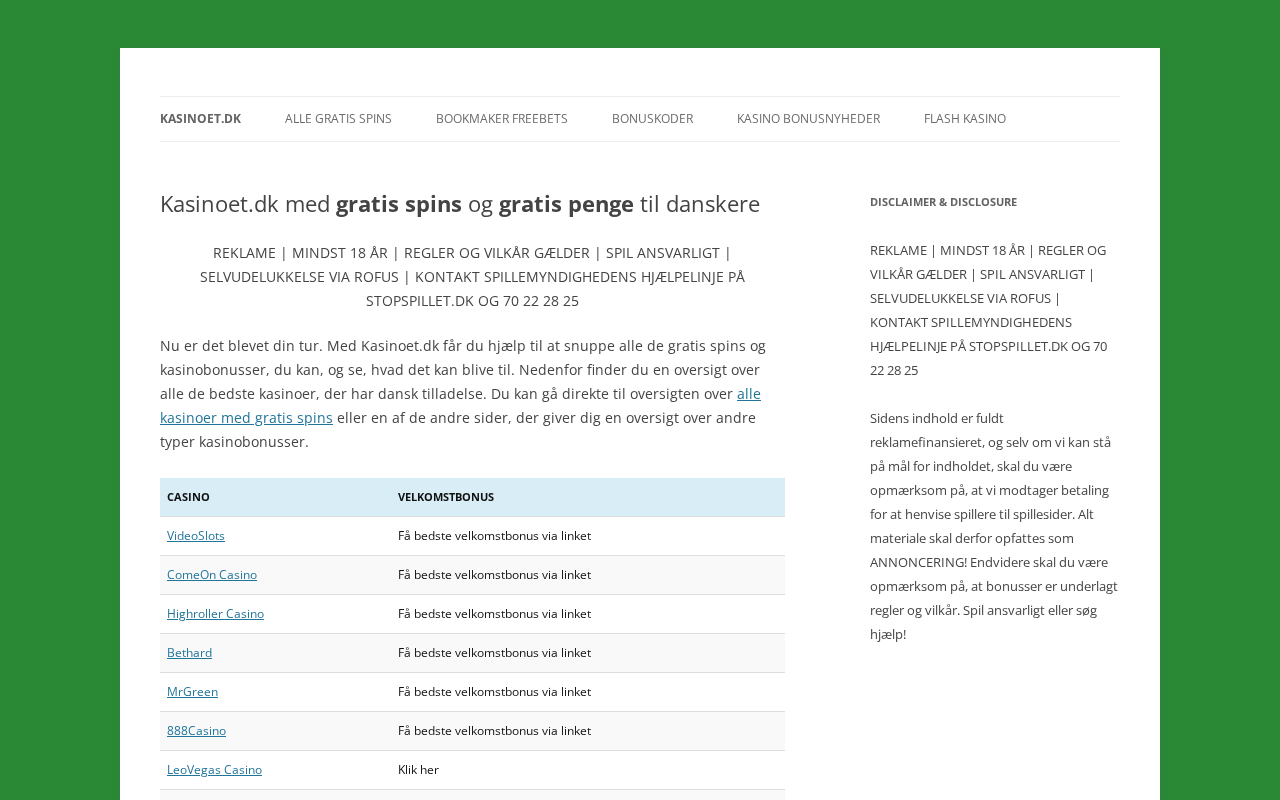Click MrGreen row welcome bonus text
The width and height of the screenshot is (1280, 800).
click(x=494, y=692)
